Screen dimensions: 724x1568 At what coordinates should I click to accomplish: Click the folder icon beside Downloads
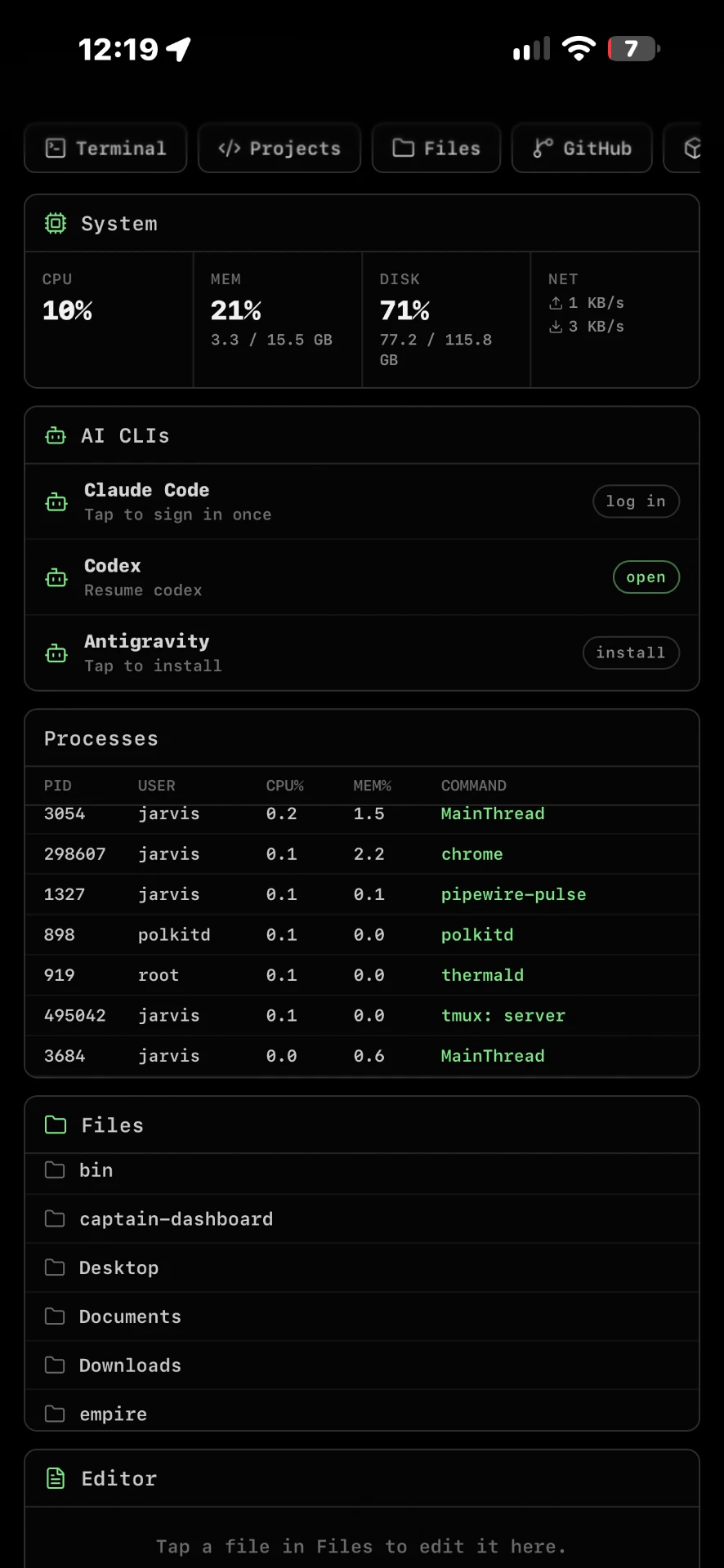(x=55, y=1365)
